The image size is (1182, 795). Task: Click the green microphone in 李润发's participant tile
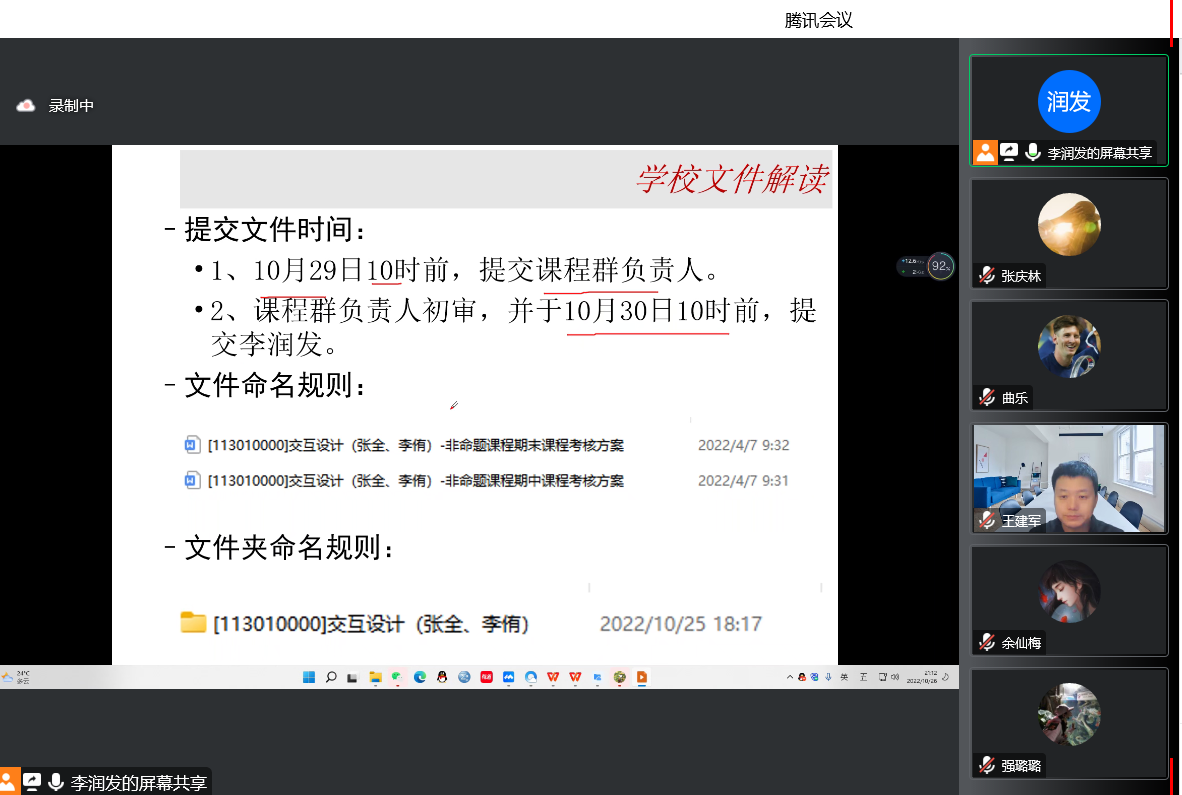click(x=1033, y=152)
